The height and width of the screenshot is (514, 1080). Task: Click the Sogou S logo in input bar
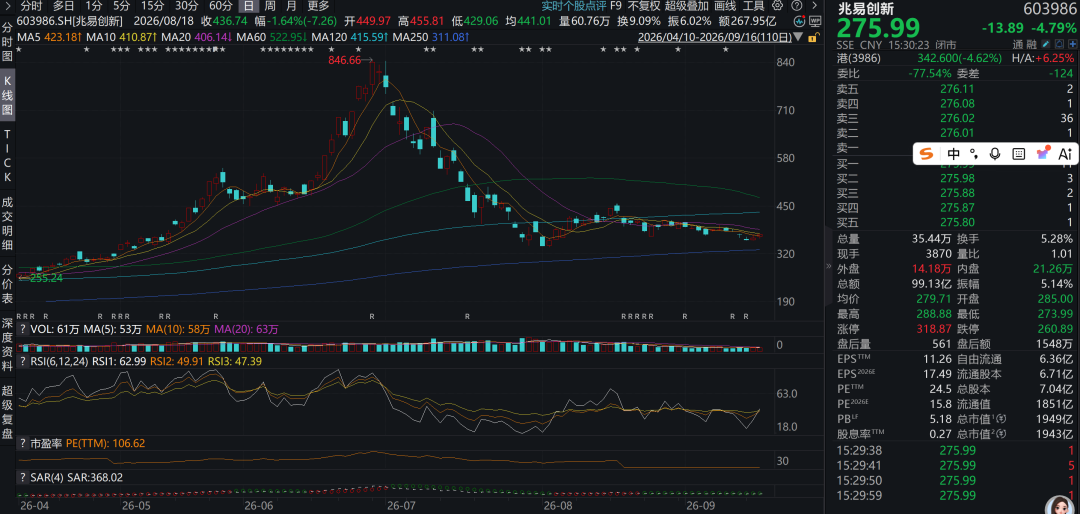click(x=926, y=154)
